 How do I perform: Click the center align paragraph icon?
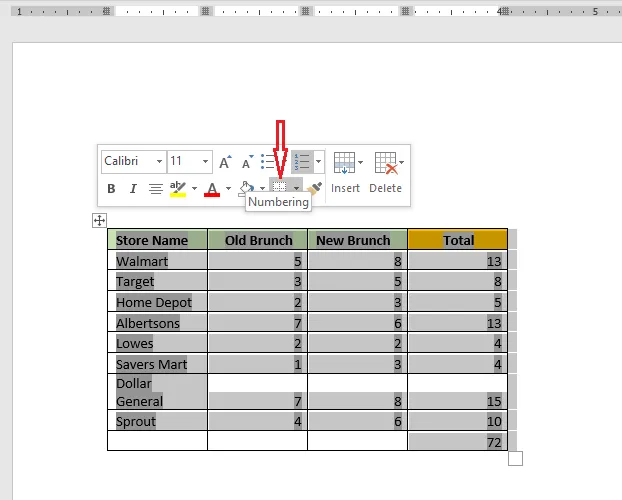pos(156,188)
